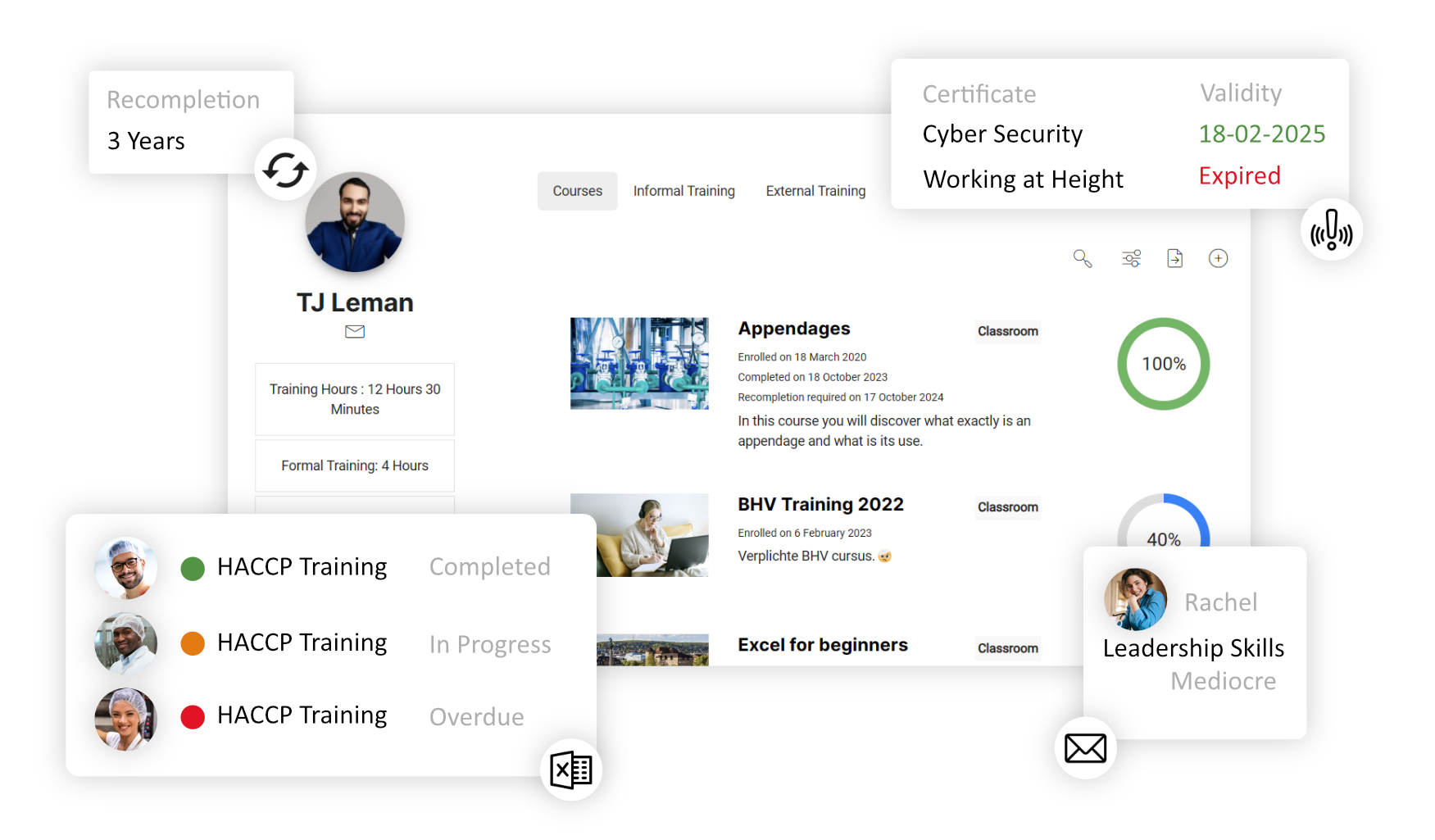Switch to the Informal Training tab

pos(683,191)
